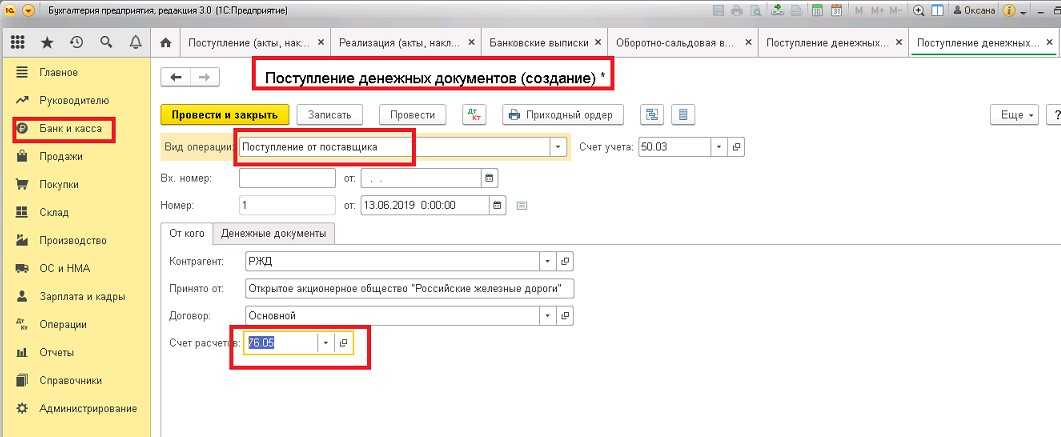Viewport: 1061px width, 437px height.
Task: Open the Еще actions menu
Action: click(x=1014, y=114)
